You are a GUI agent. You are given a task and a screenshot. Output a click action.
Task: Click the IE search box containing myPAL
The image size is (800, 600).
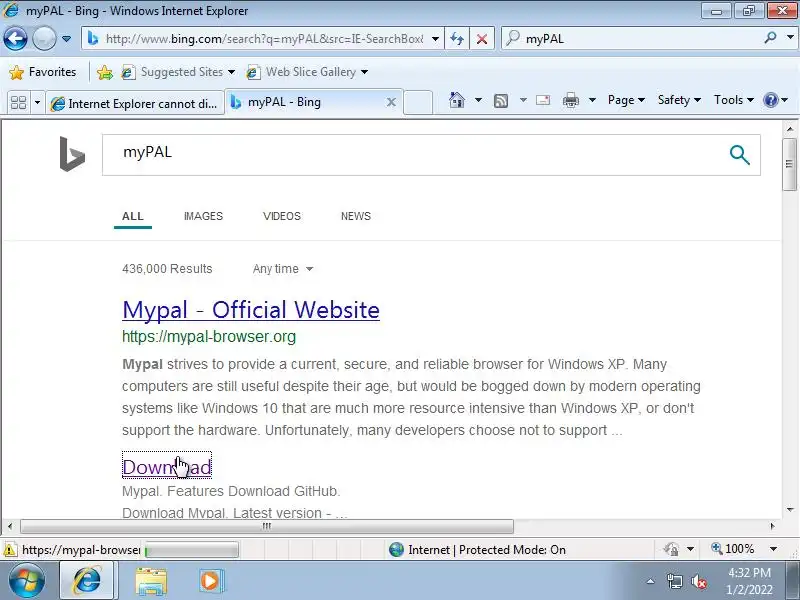(x=633, y=38)
